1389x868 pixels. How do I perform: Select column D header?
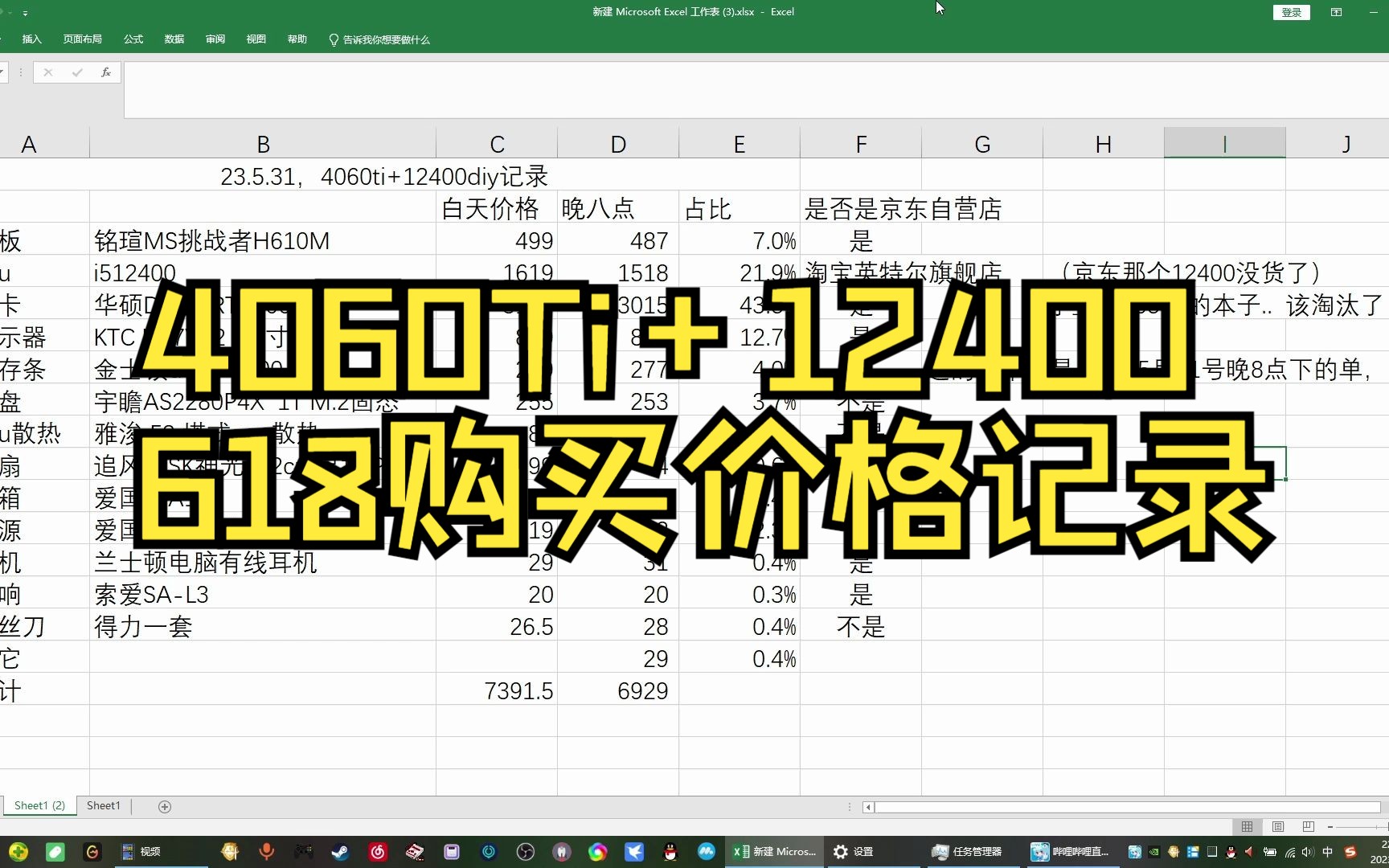(618, 144)
